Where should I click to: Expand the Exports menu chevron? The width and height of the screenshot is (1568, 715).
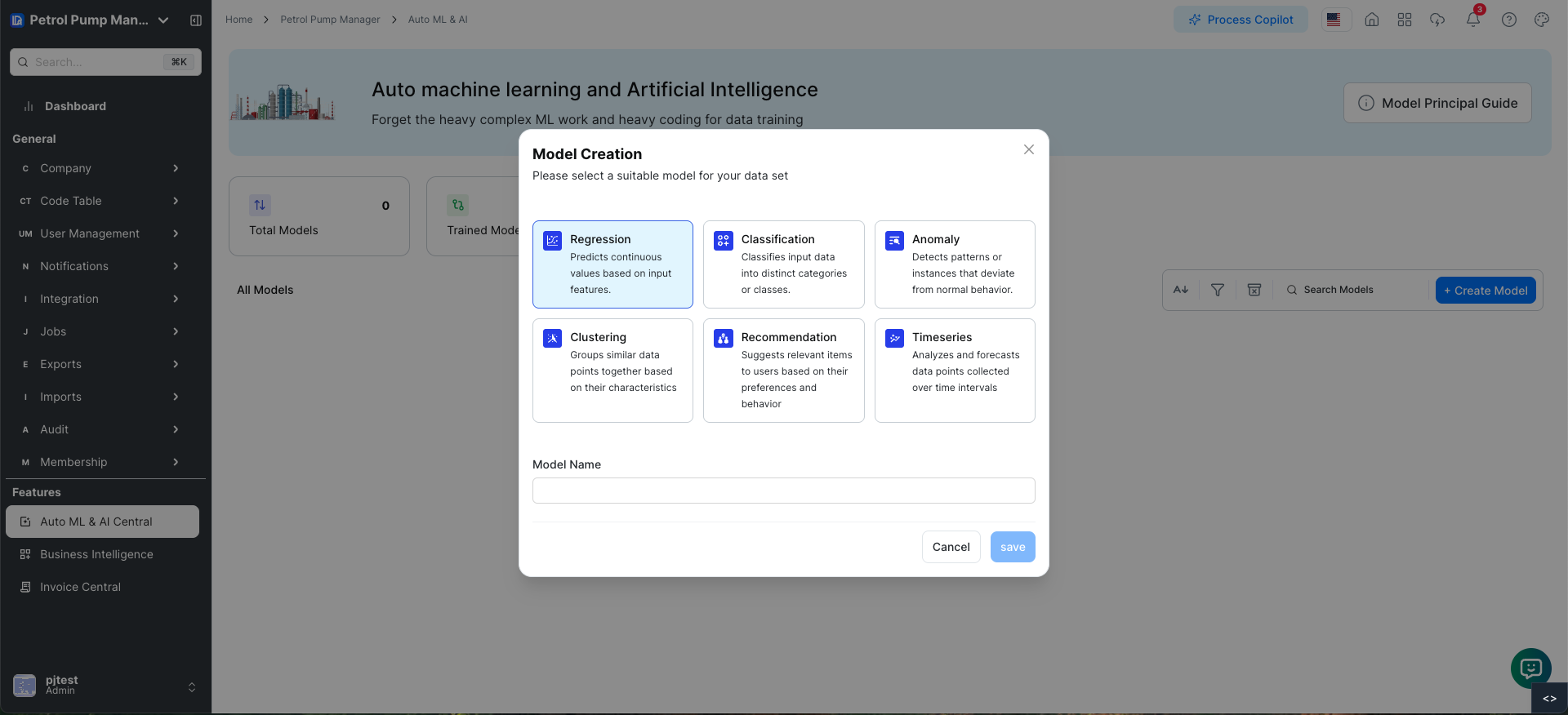click(x=176, y=364)
